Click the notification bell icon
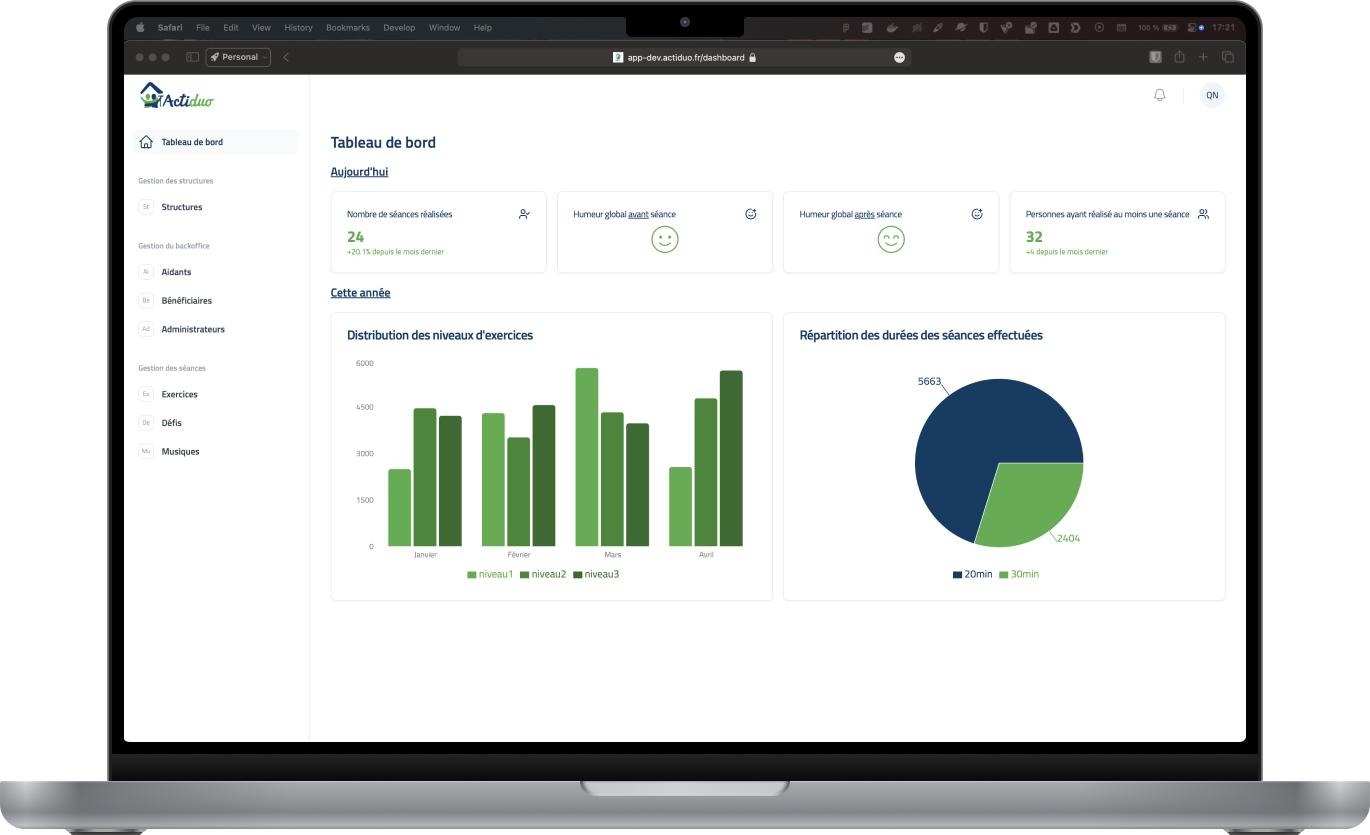Screen dimensions: 1370x835 click(x=1160, y=95)
